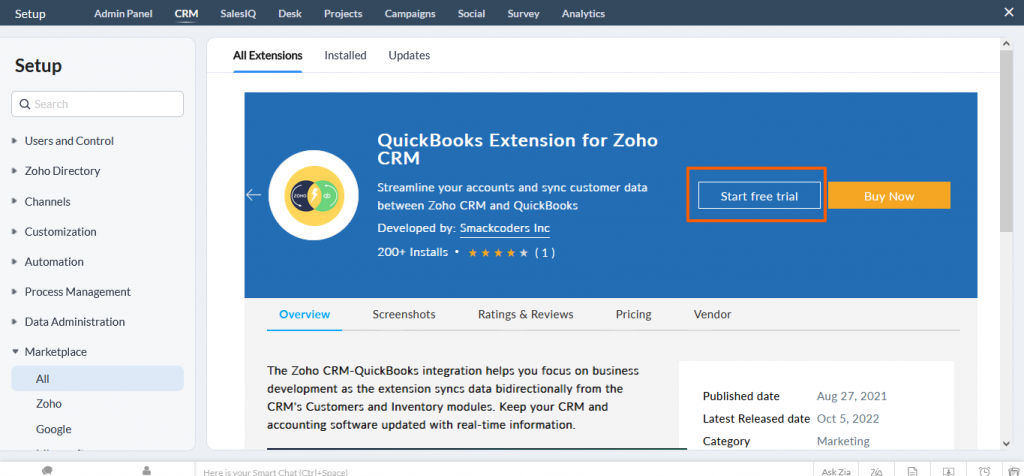The height and width of the screenshot is (476, 1024).
Task: Click the scroll up arrow of page scrollbar
Action: (1006, 43)
